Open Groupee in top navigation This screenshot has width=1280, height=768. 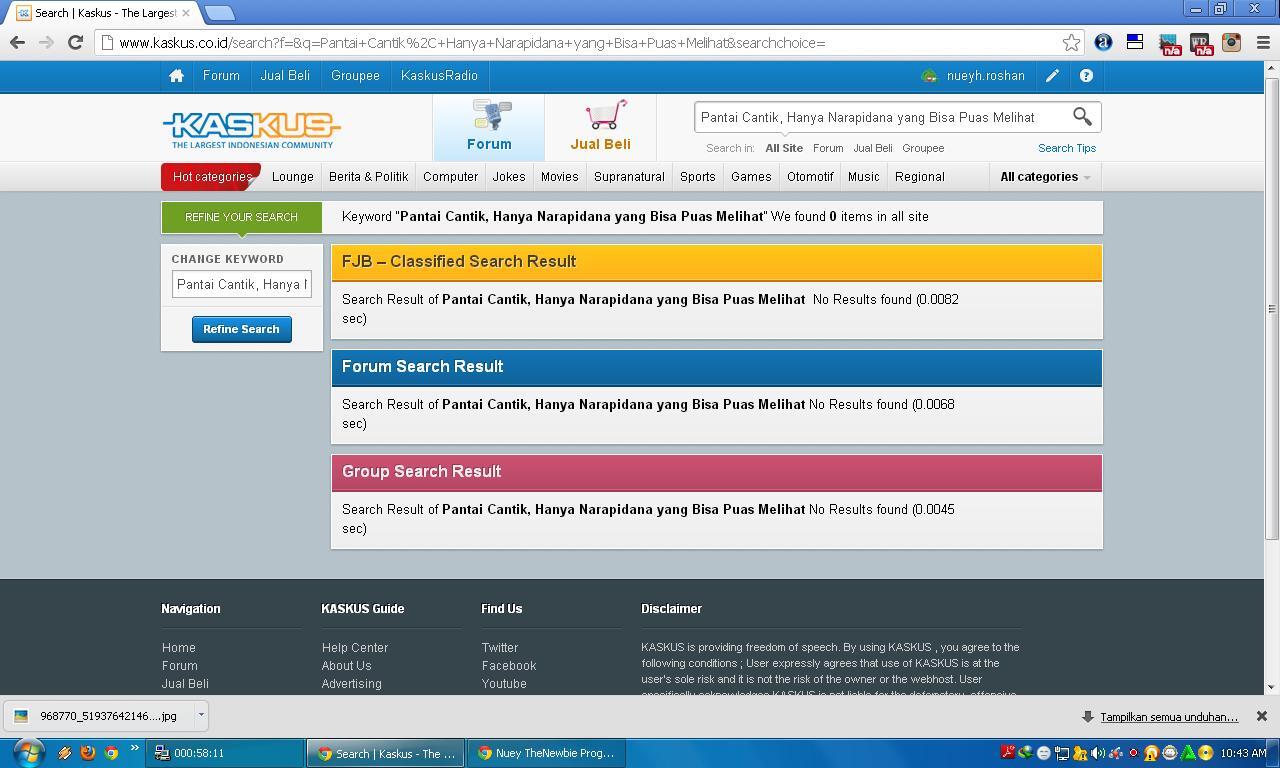coord(355,76)
